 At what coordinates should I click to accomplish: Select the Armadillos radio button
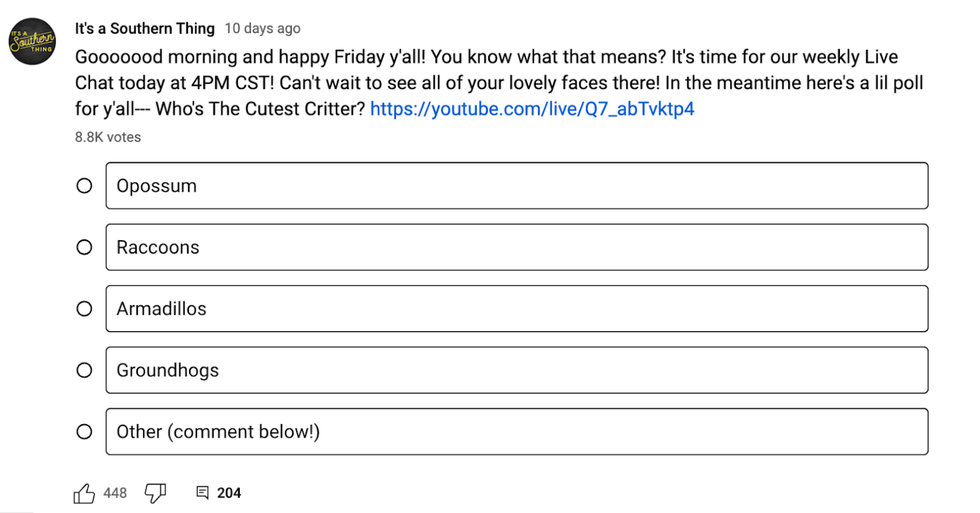(x=85, y=309)
